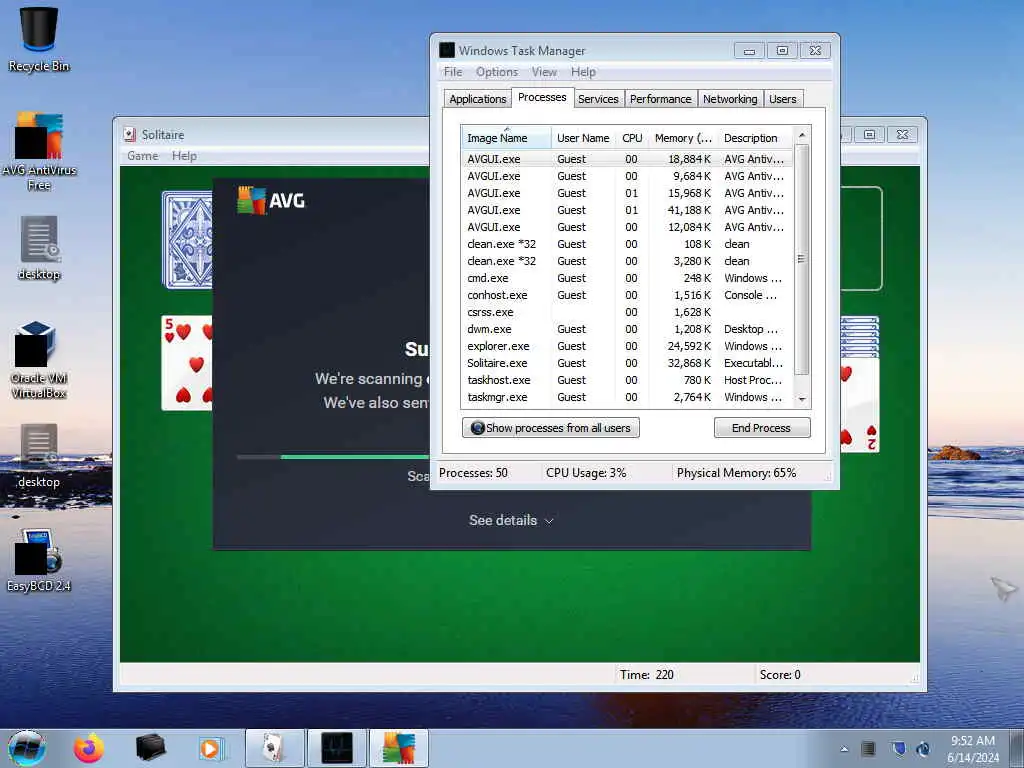1024x768 pixels.
Task: Select the taskhost.exe process row
Action: point(626,380)
